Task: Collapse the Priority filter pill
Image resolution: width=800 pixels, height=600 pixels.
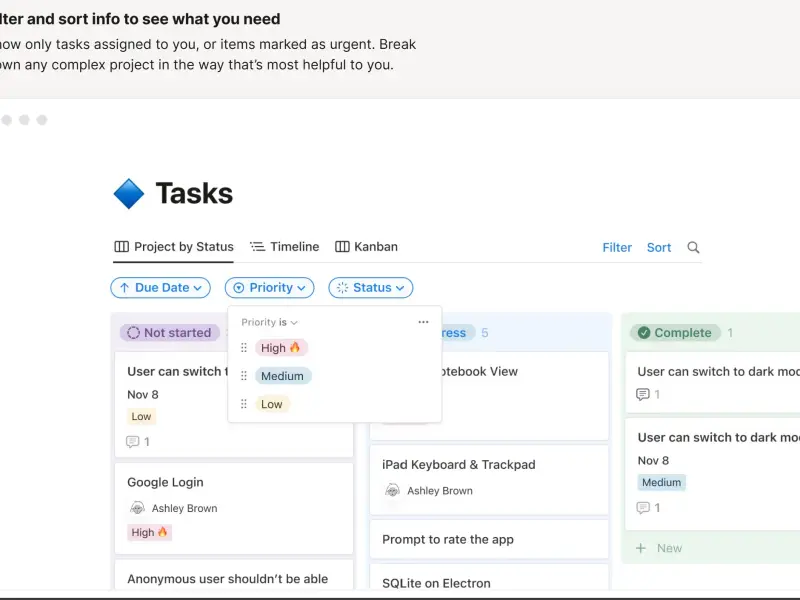Action: [x=269, y=288]
